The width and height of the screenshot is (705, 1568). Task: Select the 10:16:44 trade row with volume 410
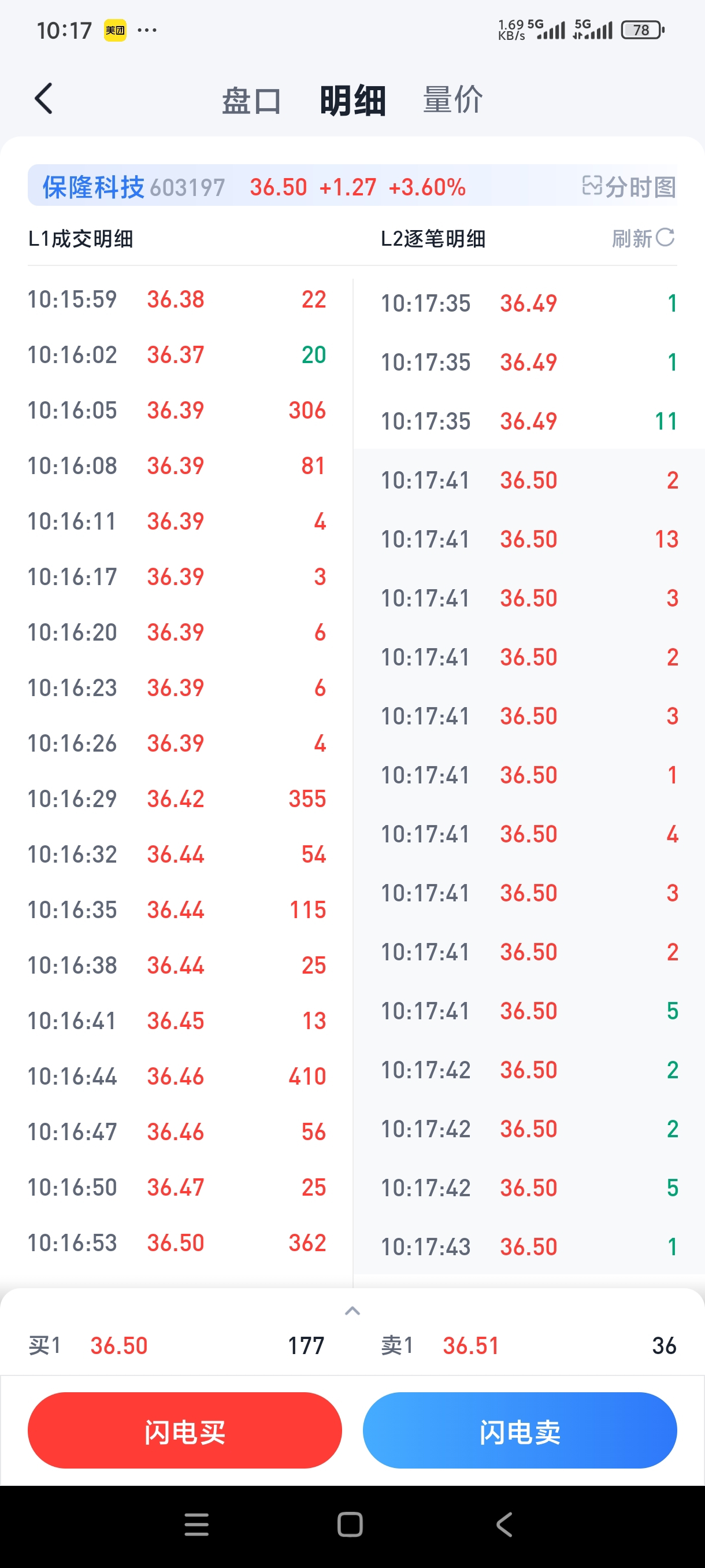pyautogui.click(x=176, y=1076)
